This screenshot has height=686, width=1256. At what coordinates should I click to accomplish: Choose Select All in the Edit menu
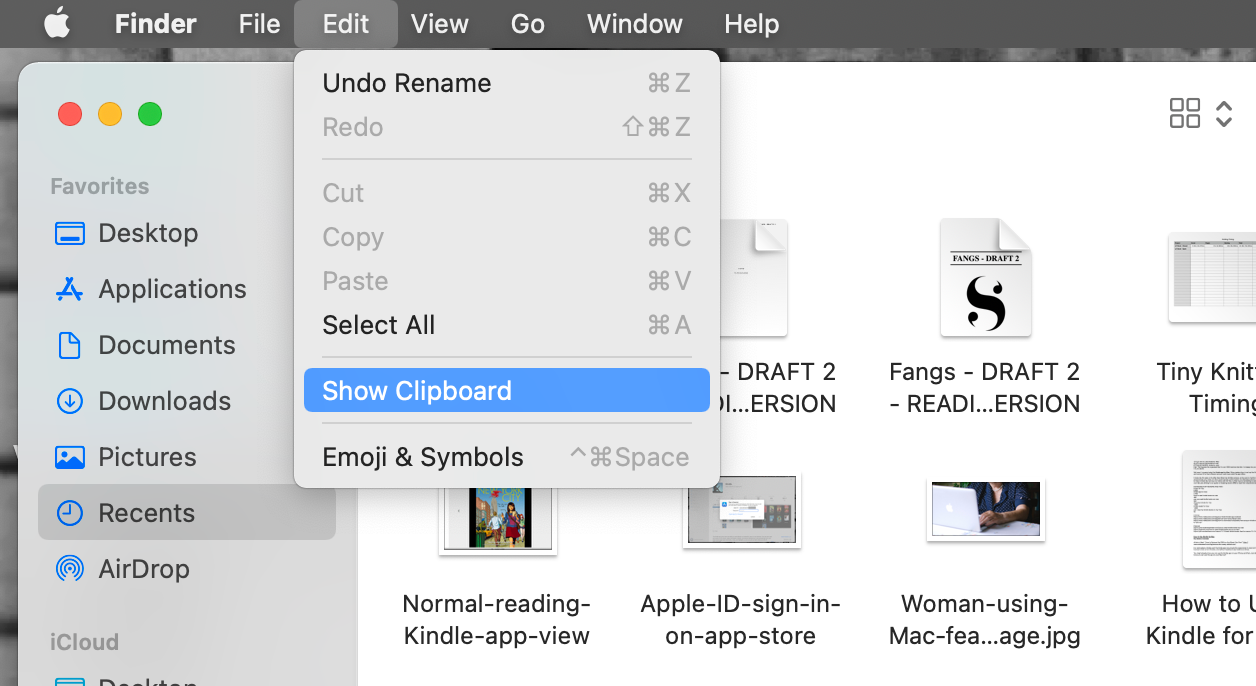[x=378, y=325]
